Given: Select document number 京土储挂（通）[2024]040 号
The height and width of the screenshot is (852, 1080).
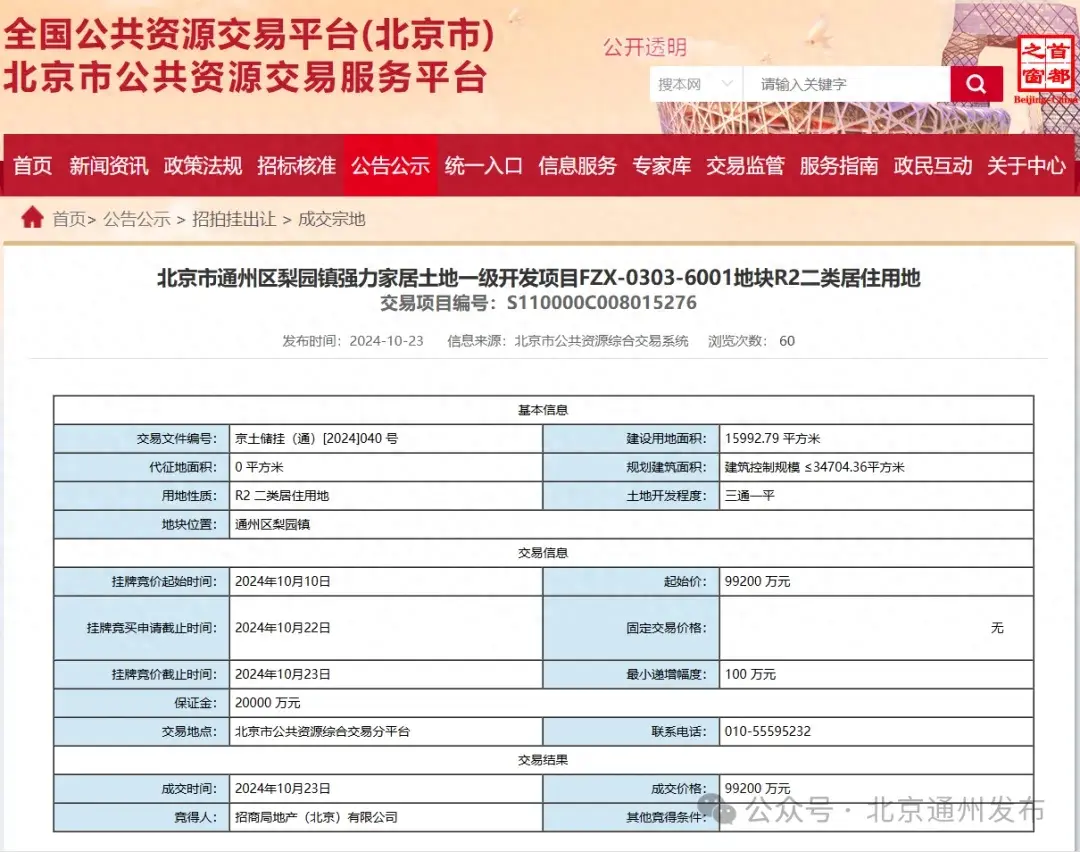Looking at the screenshot, I should click(316, 439).
